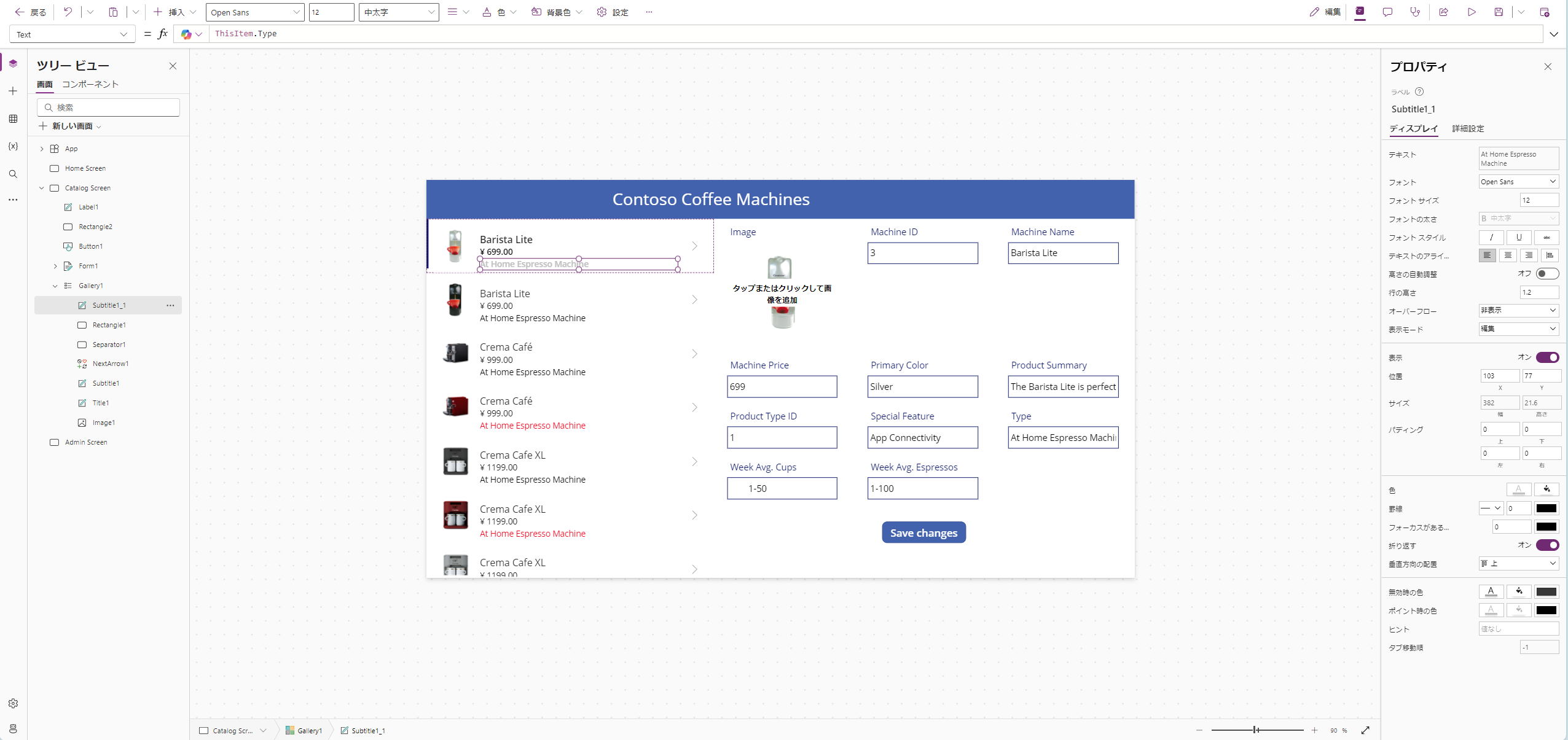Image resolution: width=1568 pixels, height=740 pixels.
Task: Open the Text property selector dropdown
Action: [x=72, y=34]
